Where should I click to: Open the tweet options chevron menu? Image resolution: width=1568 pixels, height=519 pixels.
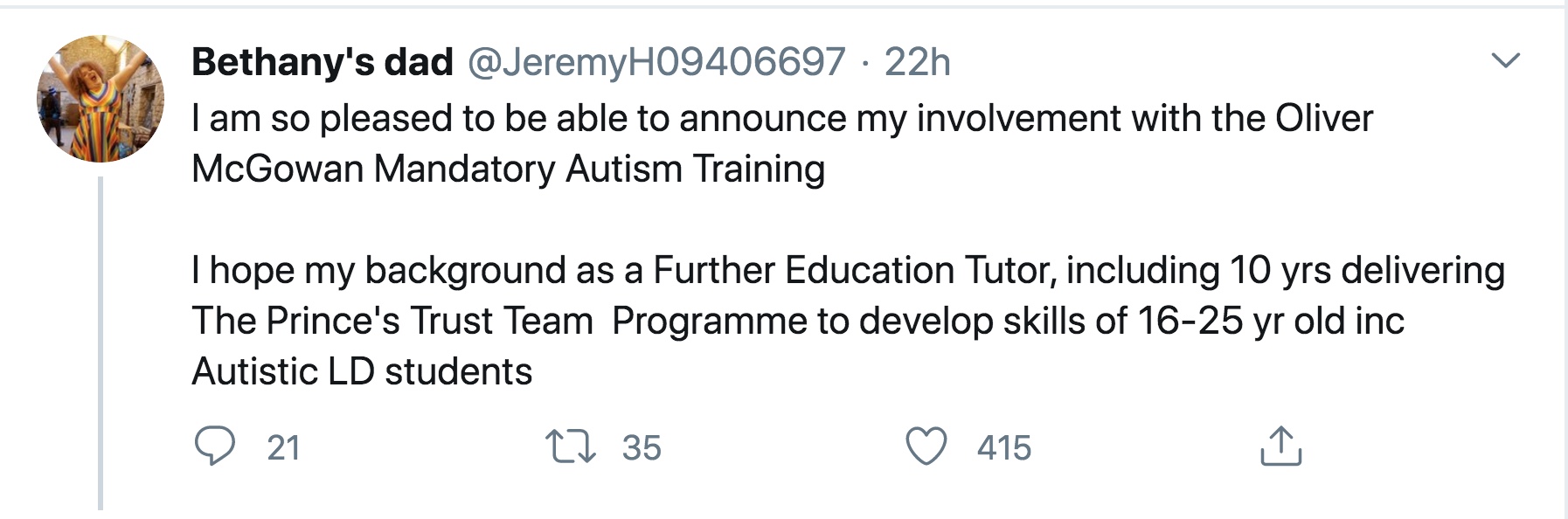(1505, 61)
